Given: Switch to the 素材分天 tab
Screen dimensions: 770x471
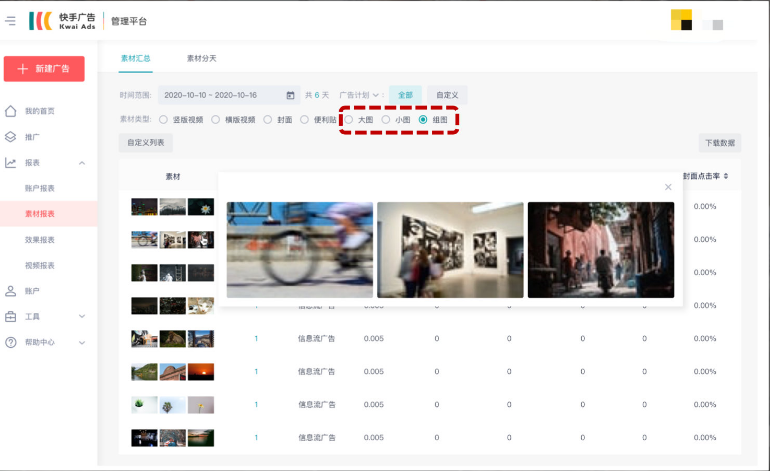Looking at the screenshot, I should (x=201, y=58).
